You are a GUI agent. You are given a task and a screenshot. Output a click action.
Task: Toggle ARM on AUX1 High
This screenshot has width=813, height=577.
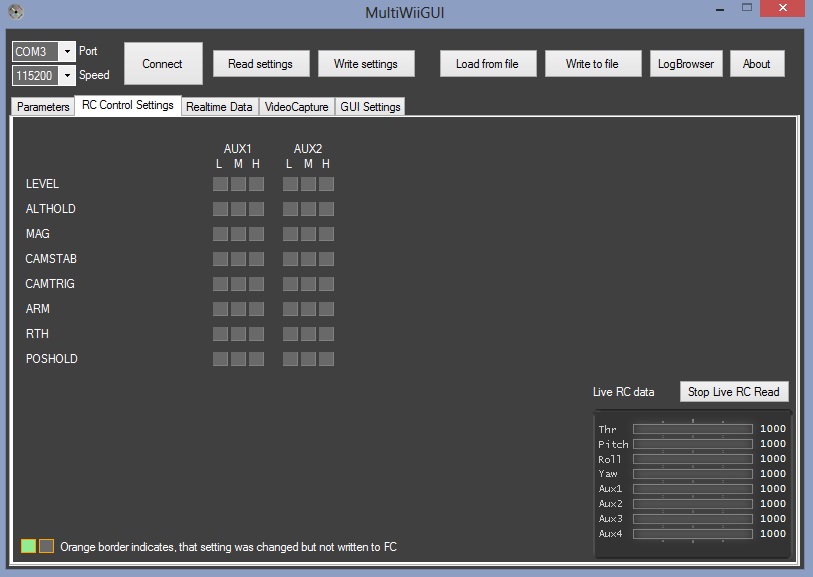click(x=256, y=309)
